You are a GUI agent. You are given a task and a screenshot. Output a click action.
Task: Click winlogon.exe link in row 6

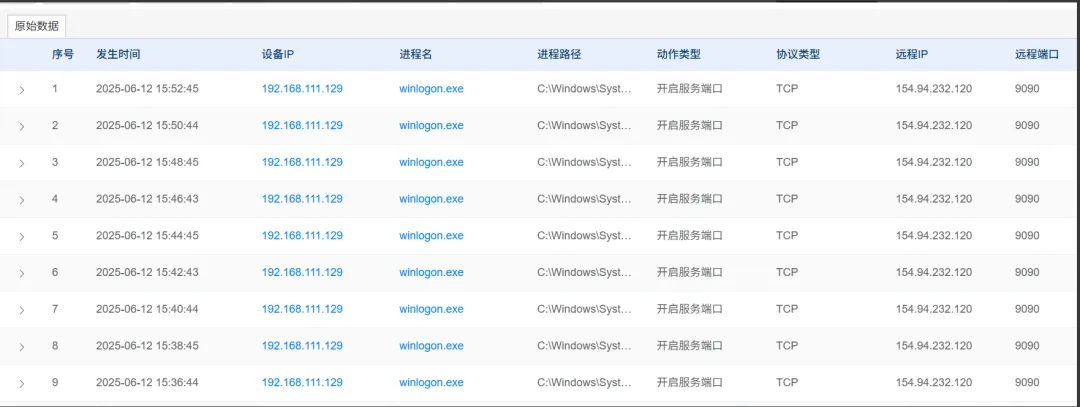431,272
